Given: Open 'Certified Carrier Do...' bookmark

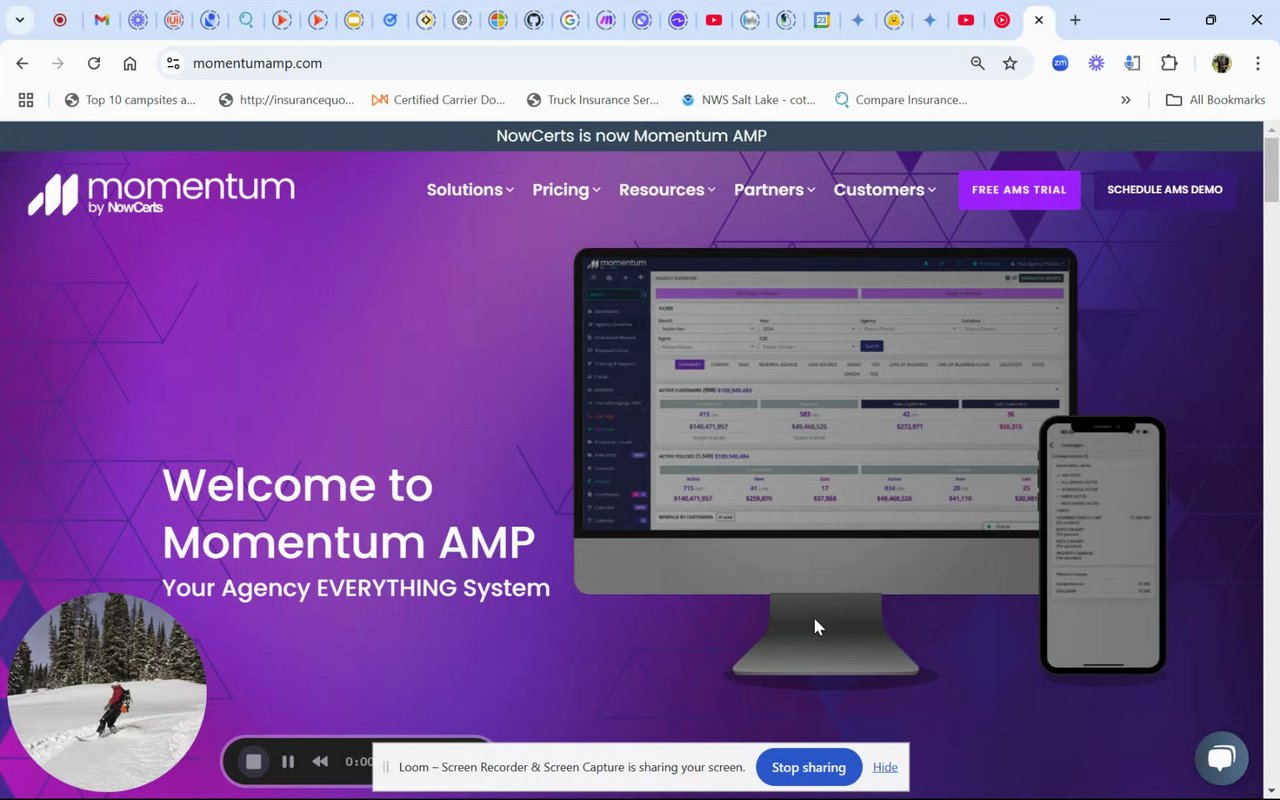Looking at the screenshot, I should click(438, 100).
